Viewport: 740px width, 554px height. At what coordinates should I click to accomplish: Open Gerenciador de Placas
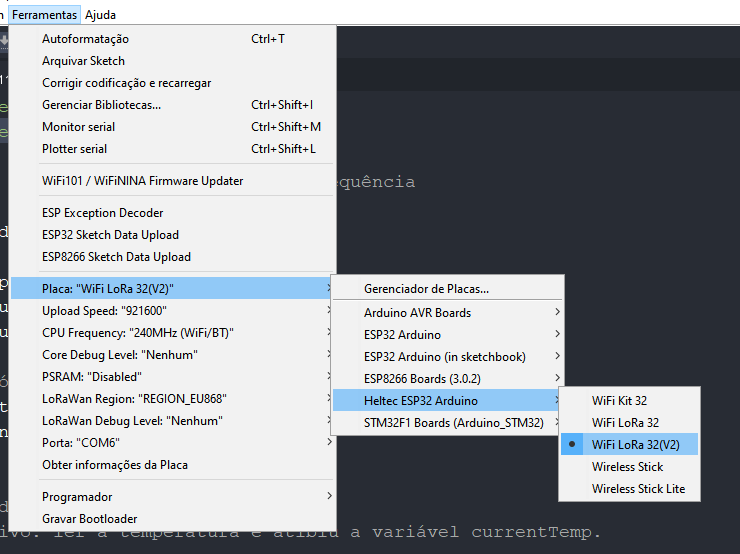pos(426,289)
